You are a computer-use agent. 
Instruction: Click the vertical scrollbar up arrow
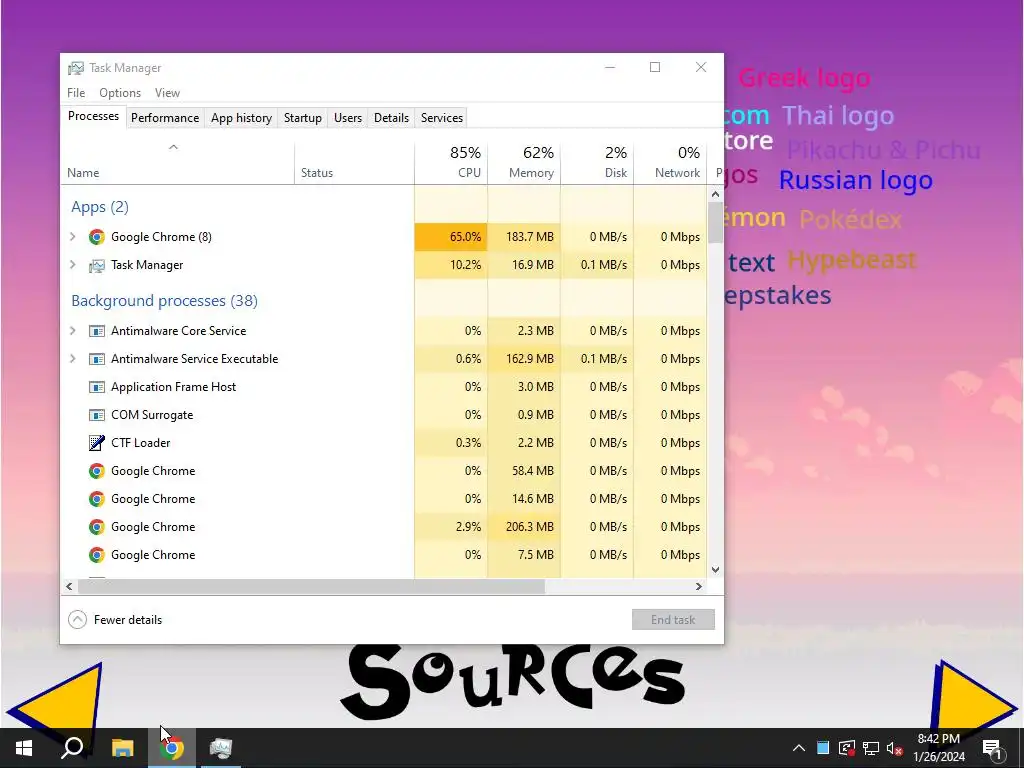pos(715,194)
